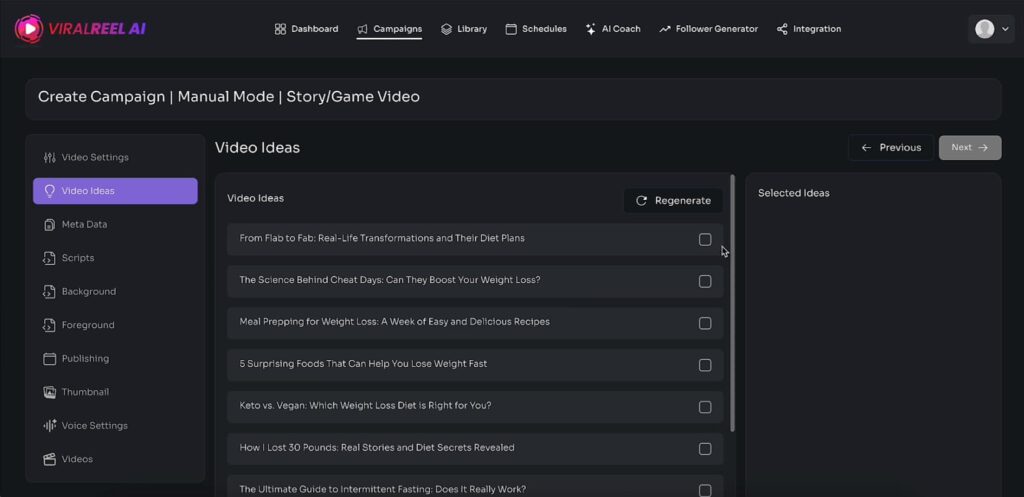1024x497 pixels.
Task: Select the Videos sidebar step
Action: coord(115,459)
